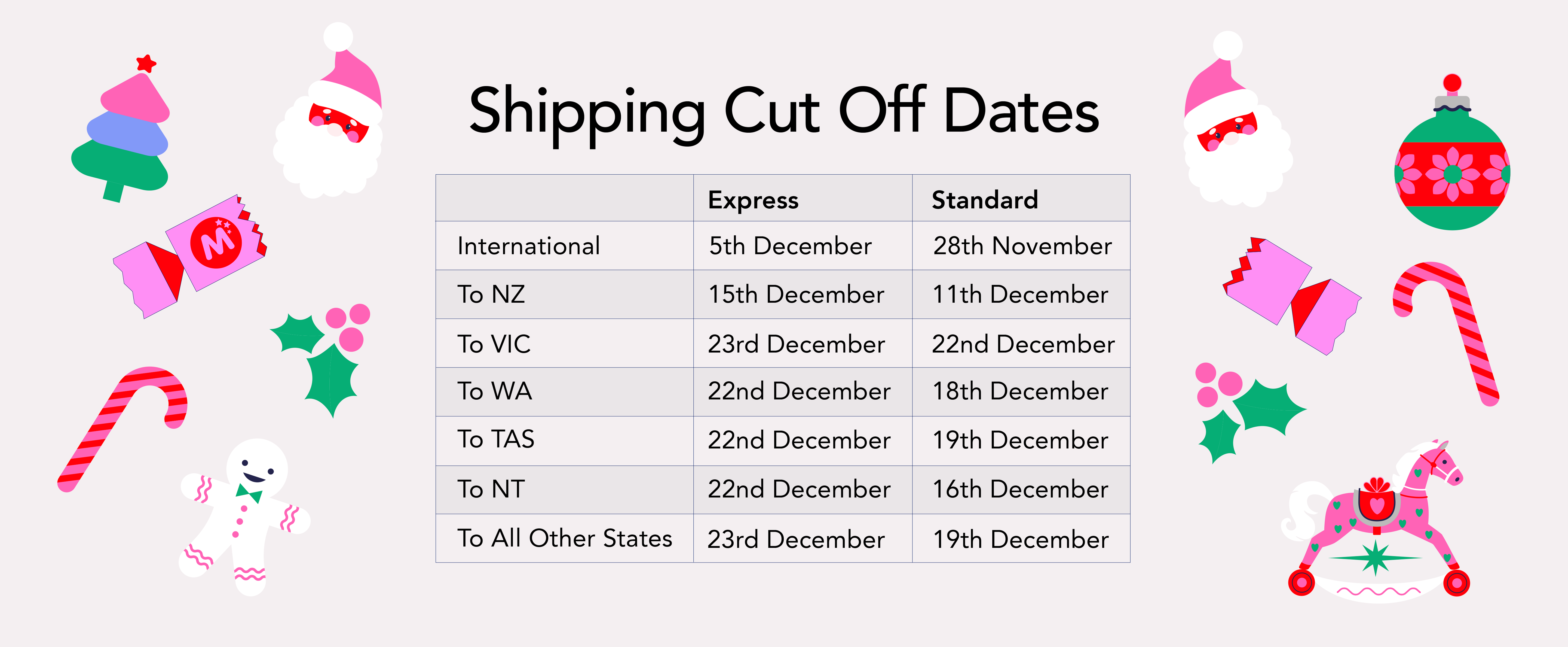Image resolution: width=1568 pixels, height=647 pixels.
Task: Click the Santa face beside the Christmas tree
Action: (332, 122)
